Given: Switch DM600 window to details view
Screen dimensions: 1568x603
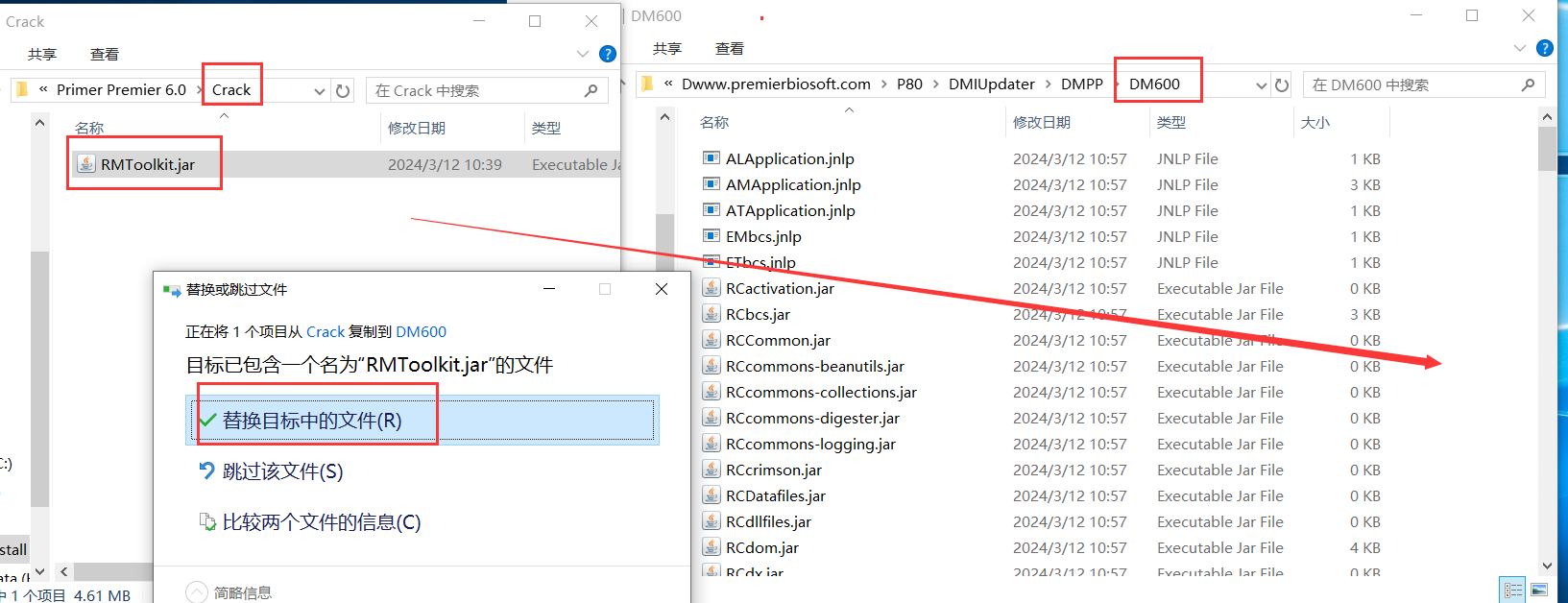Looking at the screenshot, I should click(x=1513, y=590).
